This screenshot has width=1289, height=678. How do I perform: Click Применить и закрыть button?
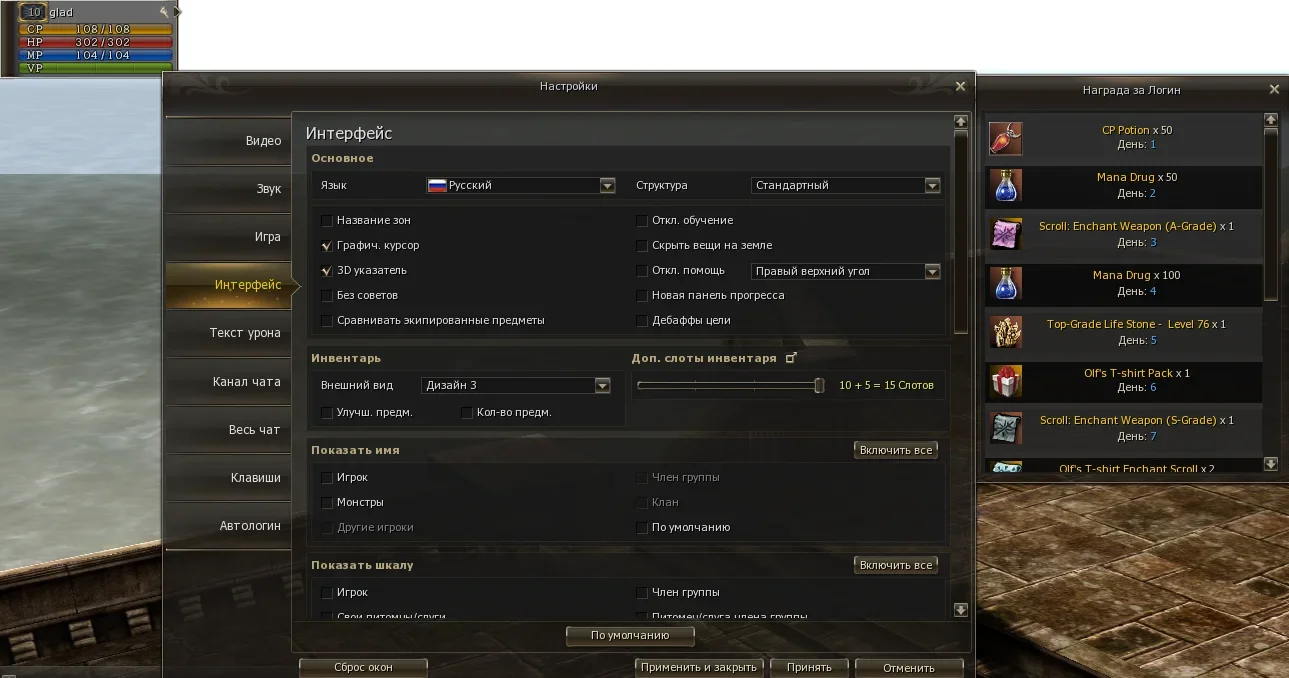(700, 667)
